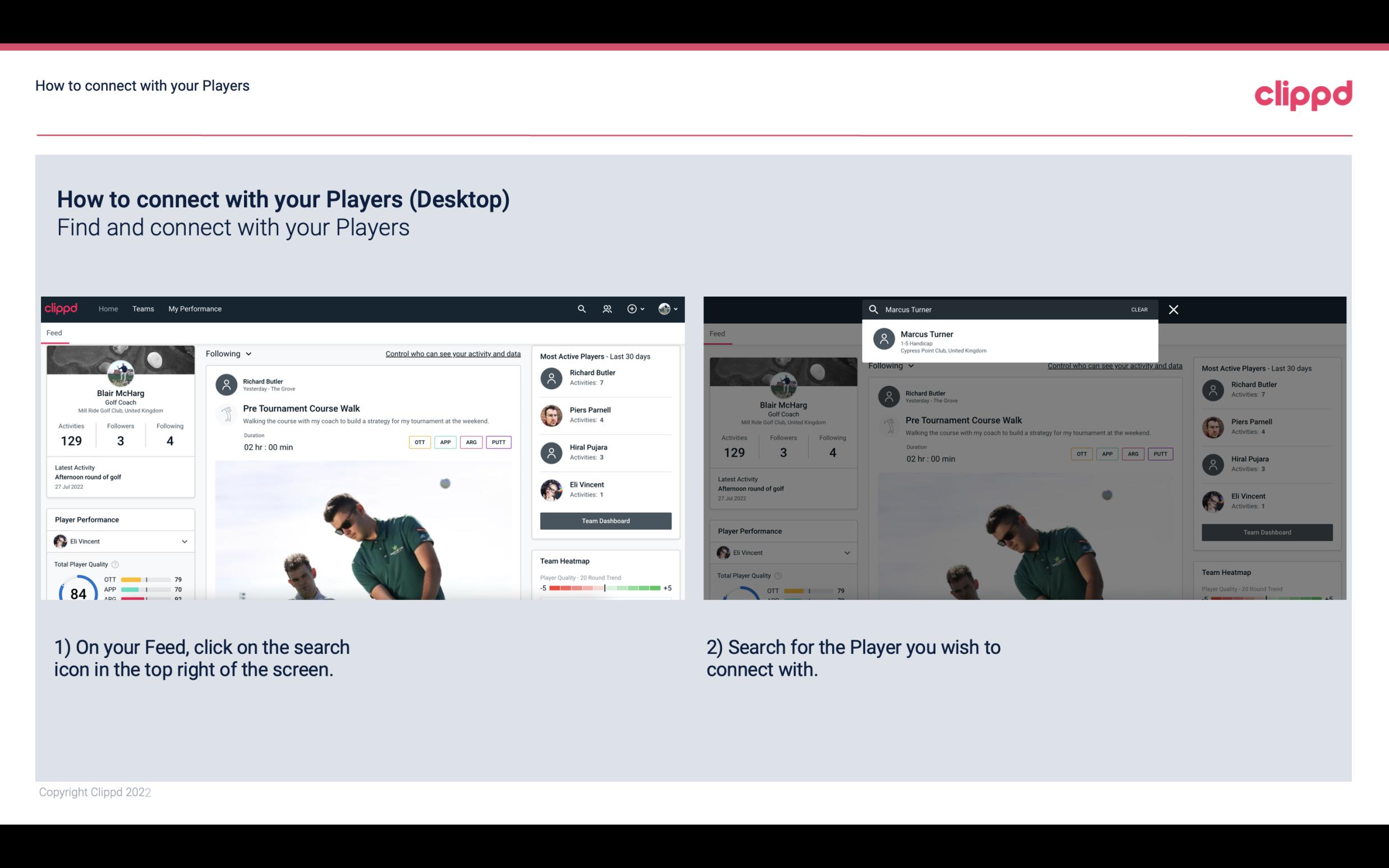This screenshot has width=1389, height=868.
Task: Click the OTT performance tag icon
Action: click(x=418, y=442)
